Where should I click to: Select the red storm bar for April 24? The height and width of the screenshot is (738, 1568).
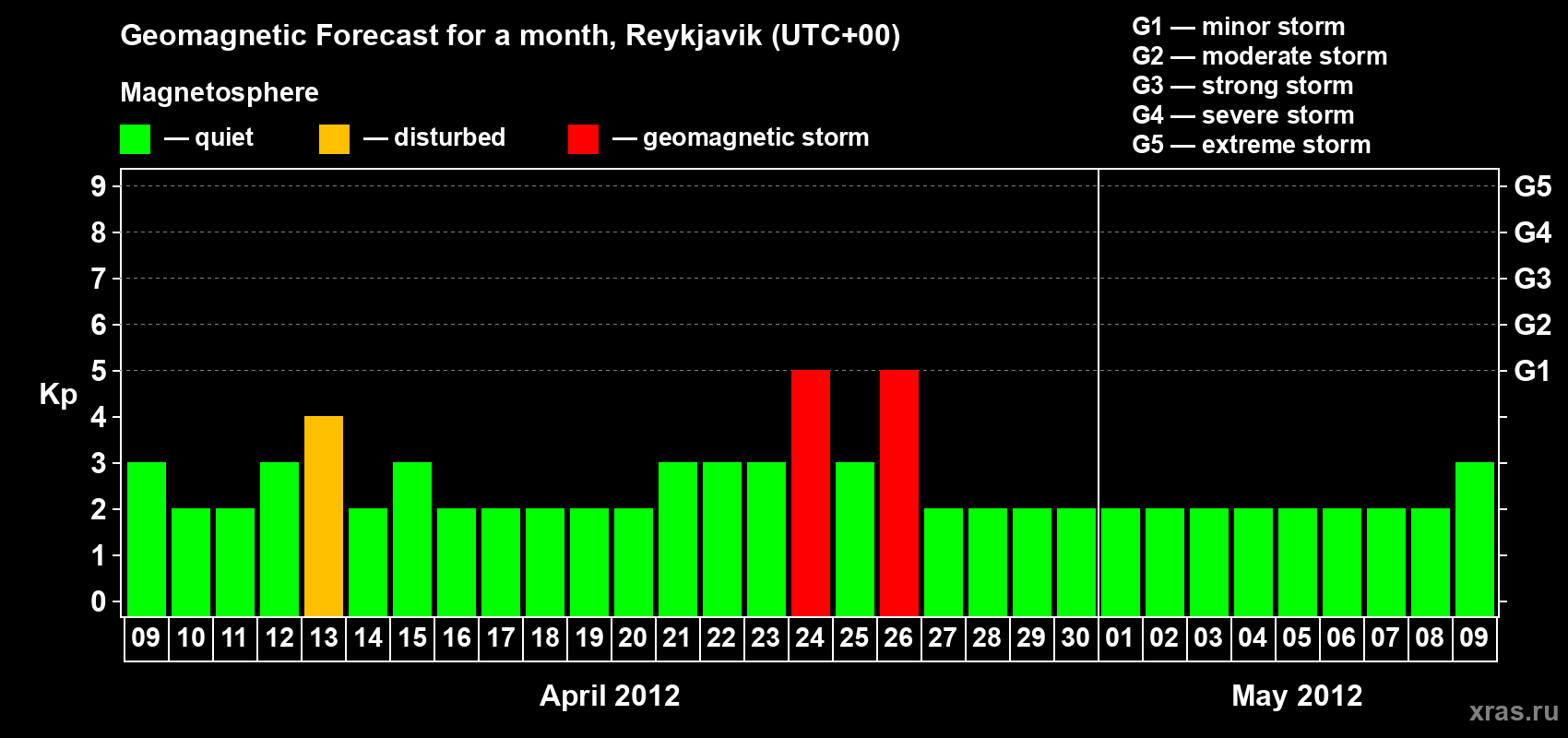811,493
